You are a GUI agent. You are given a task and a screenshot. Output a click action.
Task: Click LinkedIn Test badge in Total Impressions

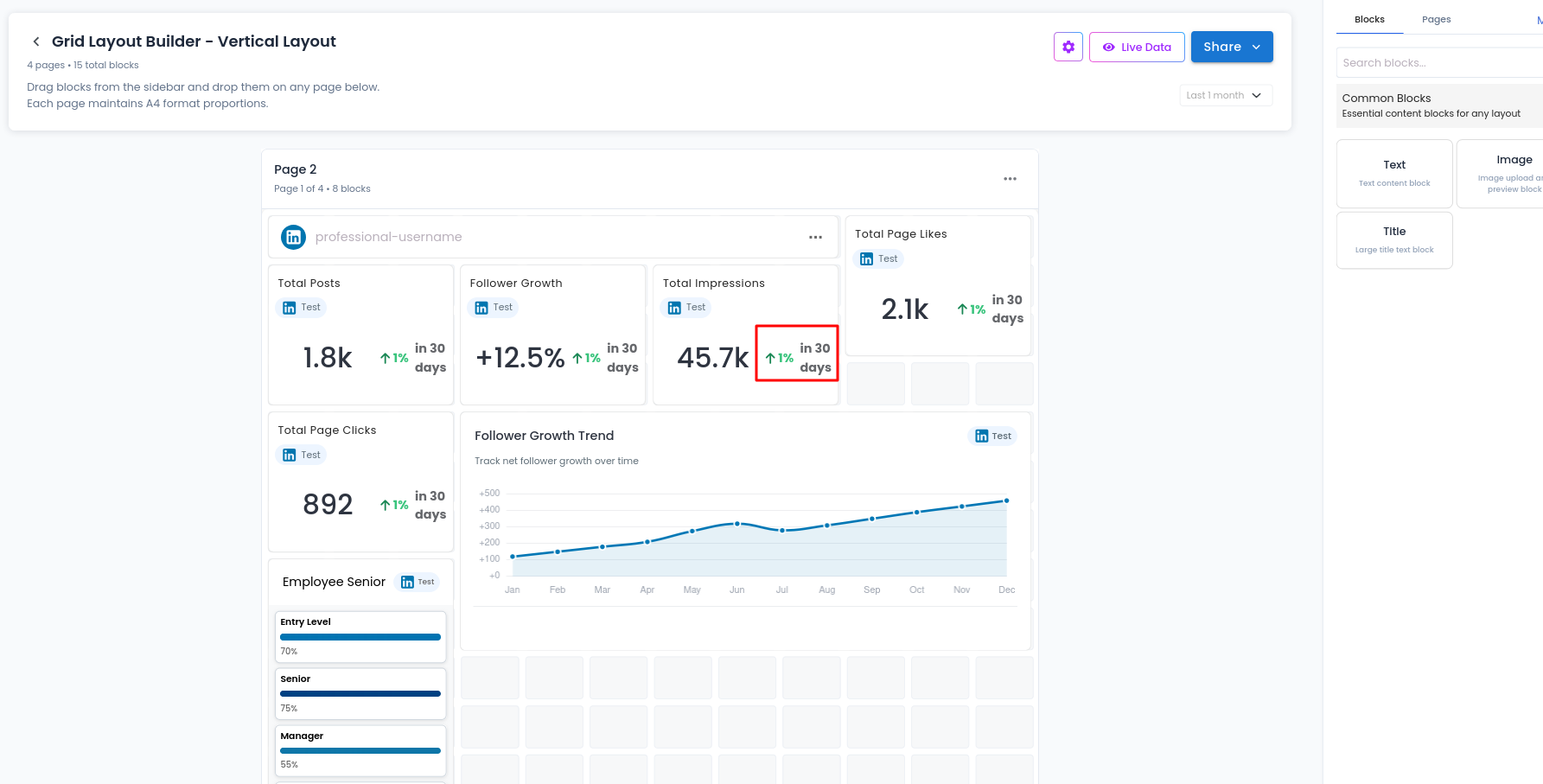[686, 308]
